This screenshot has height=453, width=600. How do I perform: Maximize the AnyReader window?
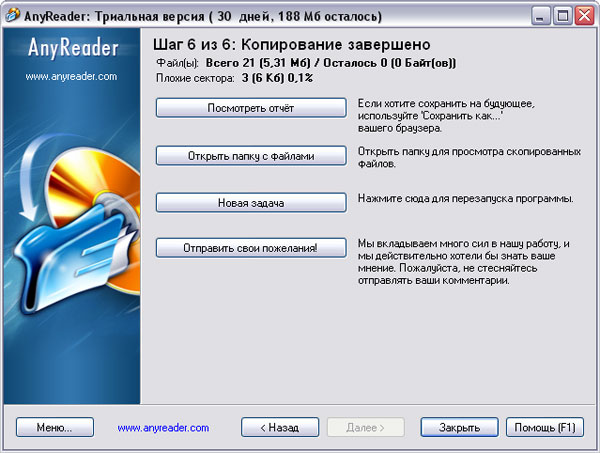[562, 16]
